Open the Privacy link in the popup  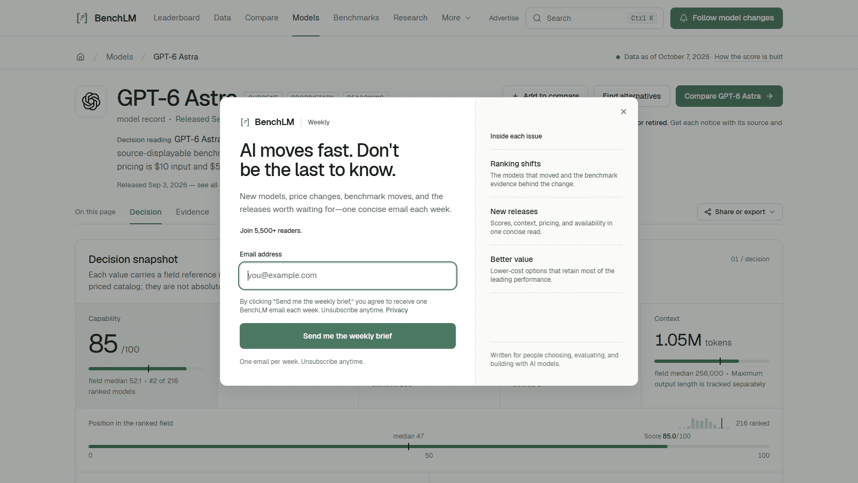[397, 310]
